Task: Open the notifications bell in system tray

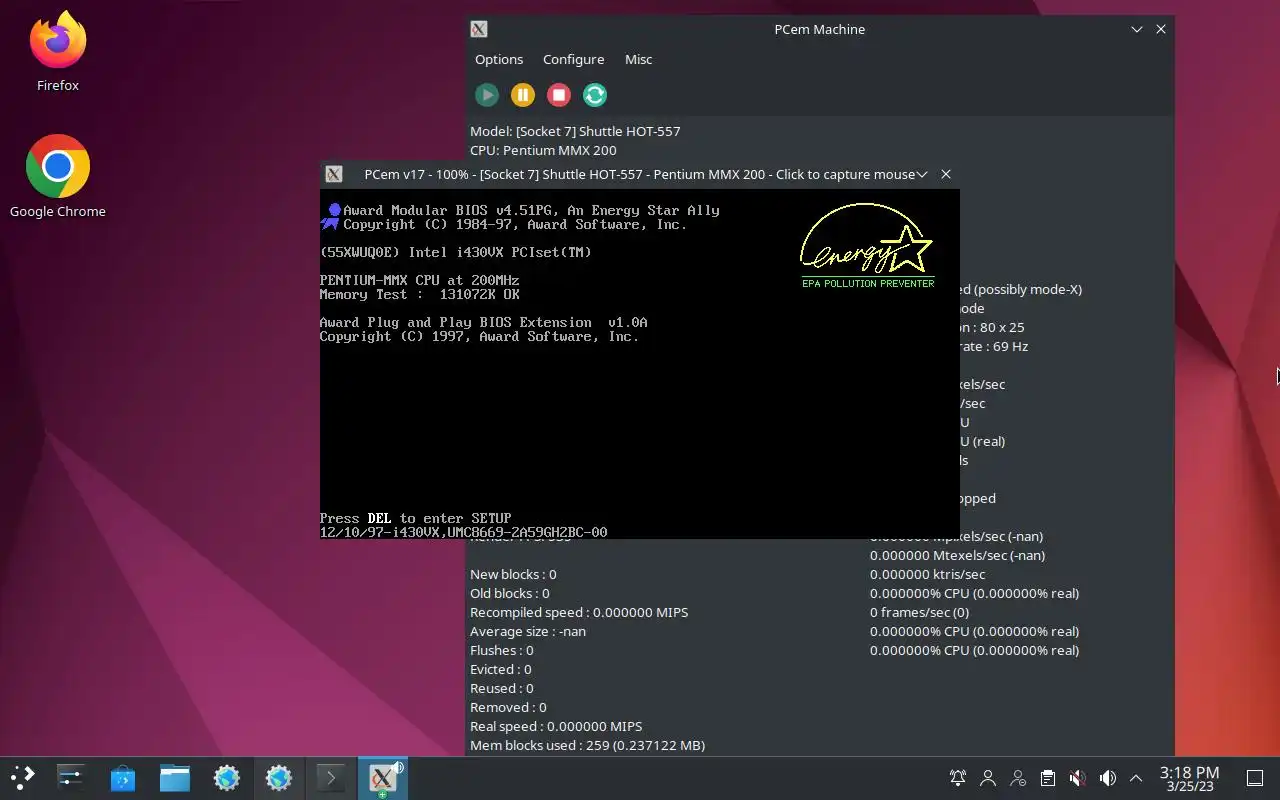Action: [x=958, y=778]
